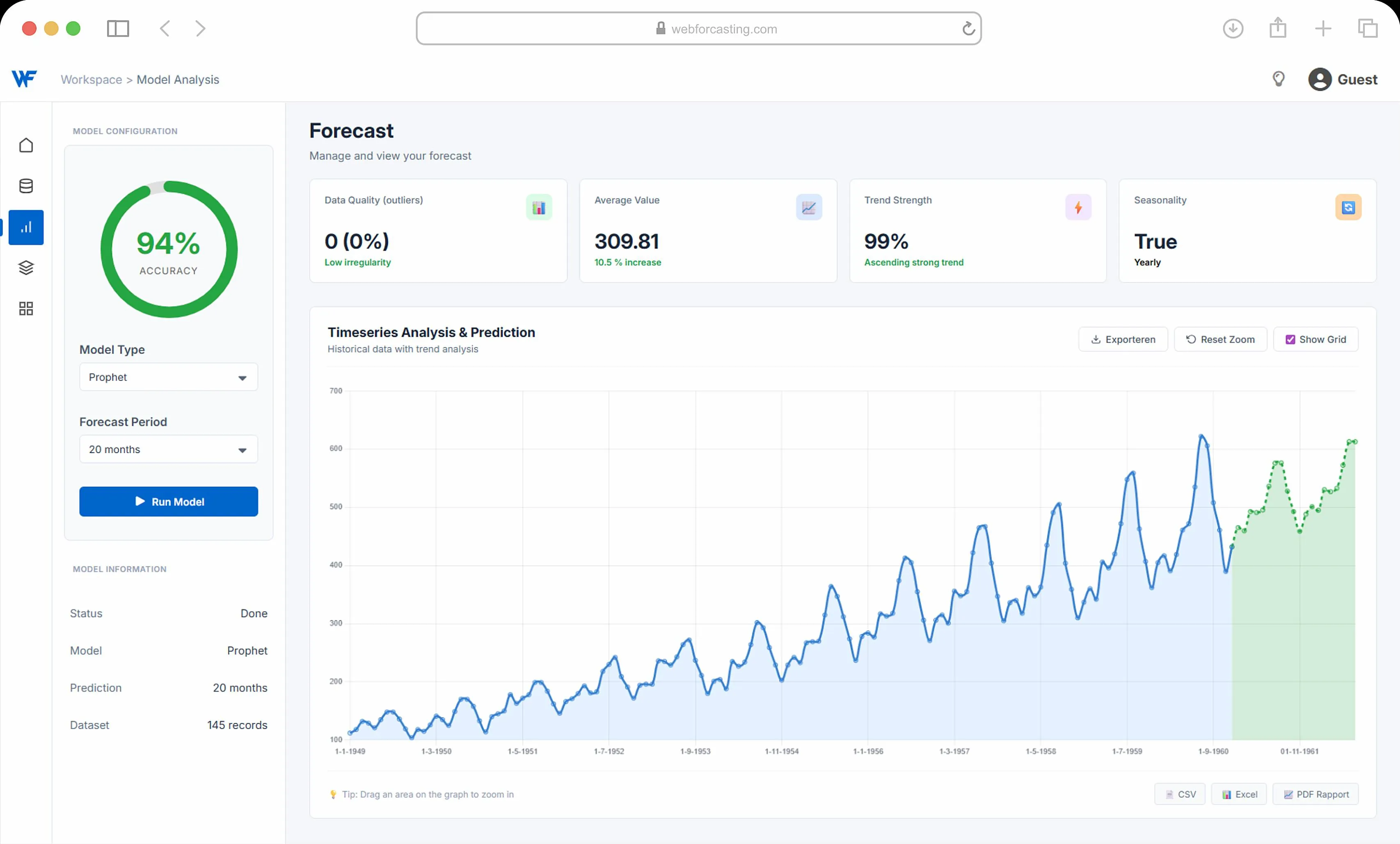Open the Exporteren export menu
This screenshot has width=1400, height=844.
coord(1123,339)
